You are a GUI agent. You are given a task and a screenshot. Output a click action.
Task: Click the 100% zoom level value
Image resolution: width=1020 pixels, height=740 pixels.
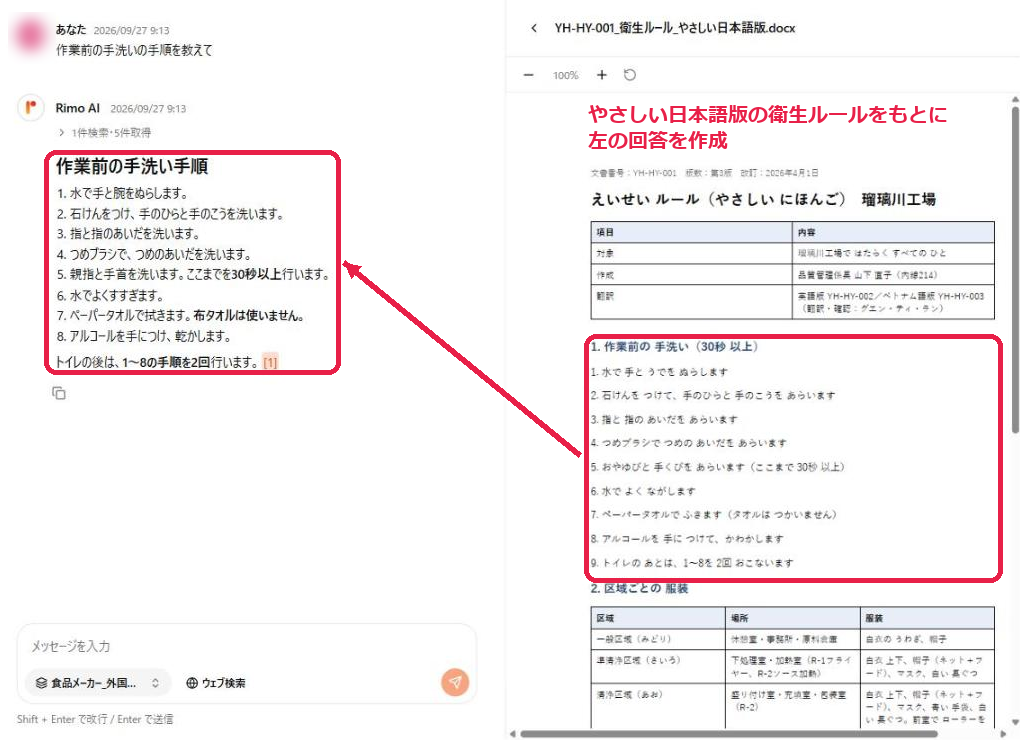click(565, 75)
